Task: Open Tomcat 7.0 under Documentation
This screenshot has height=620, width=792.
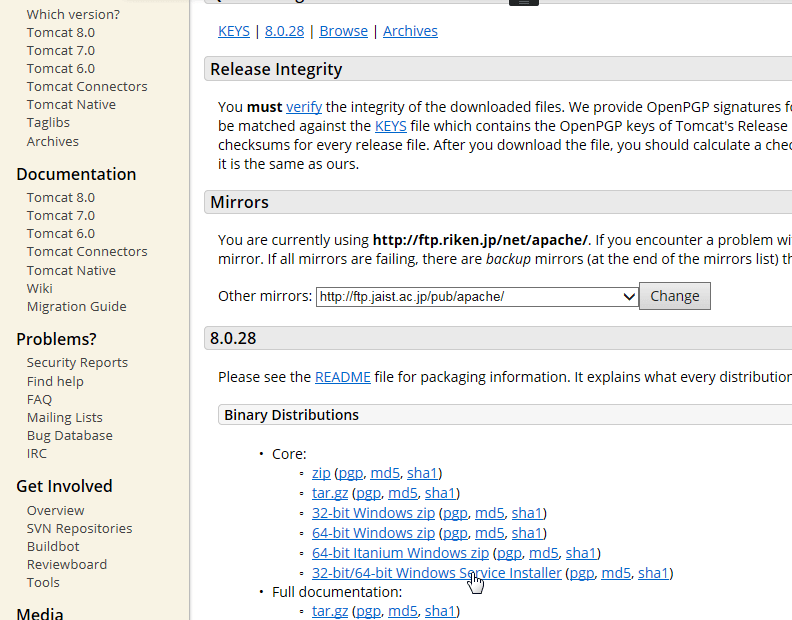Action: tap(61, 215)
